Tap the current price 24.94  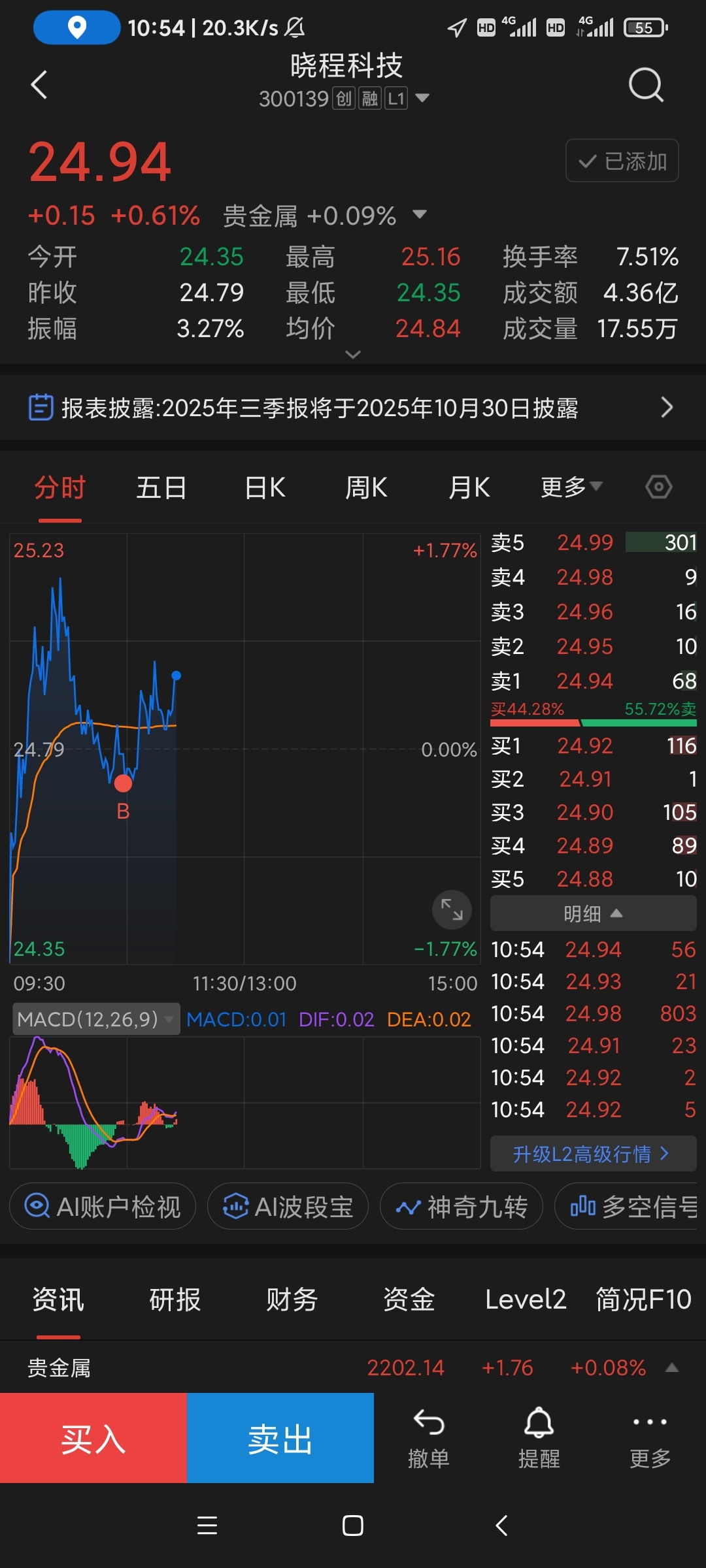(x=99, y=162)
